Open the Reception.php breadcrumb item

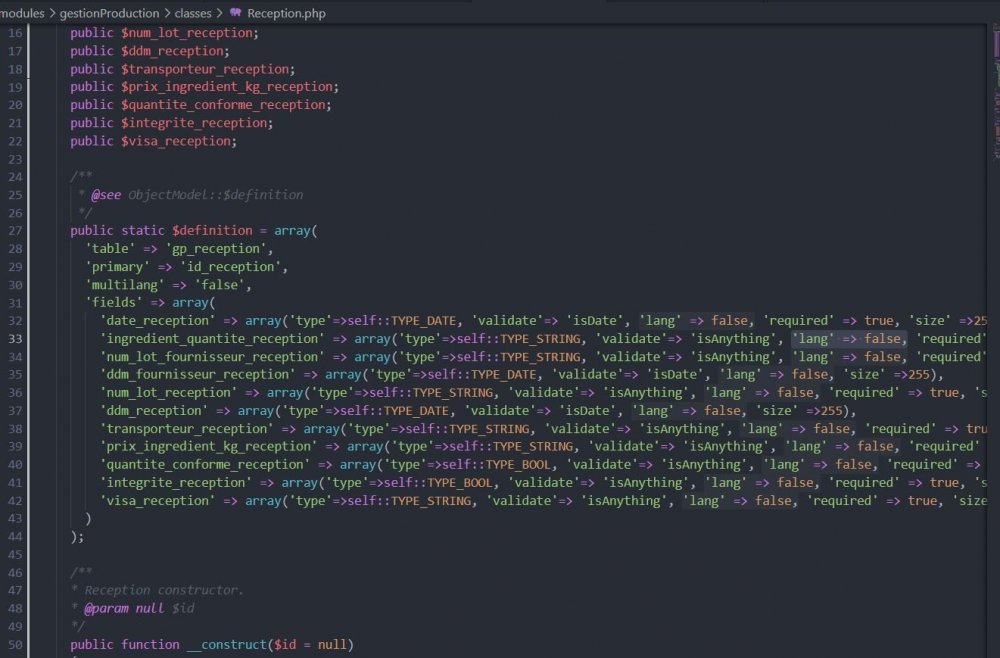(x=286, y=13)
